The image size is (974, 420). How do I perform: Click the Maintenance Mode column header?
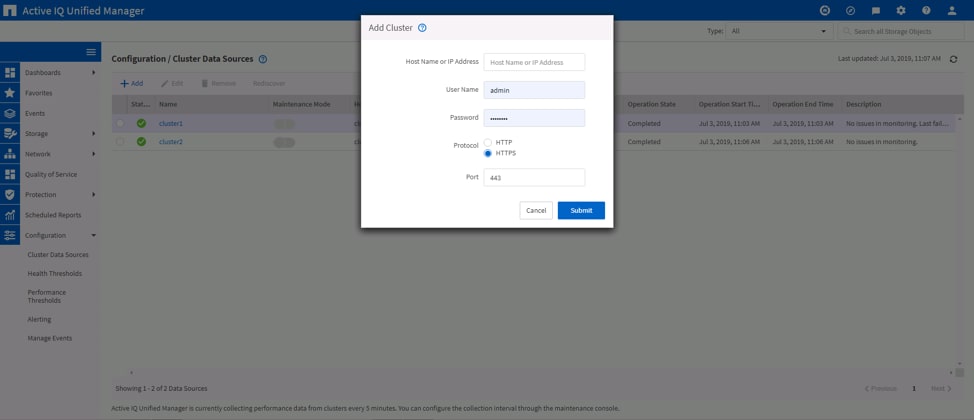(x=301, y=104)
